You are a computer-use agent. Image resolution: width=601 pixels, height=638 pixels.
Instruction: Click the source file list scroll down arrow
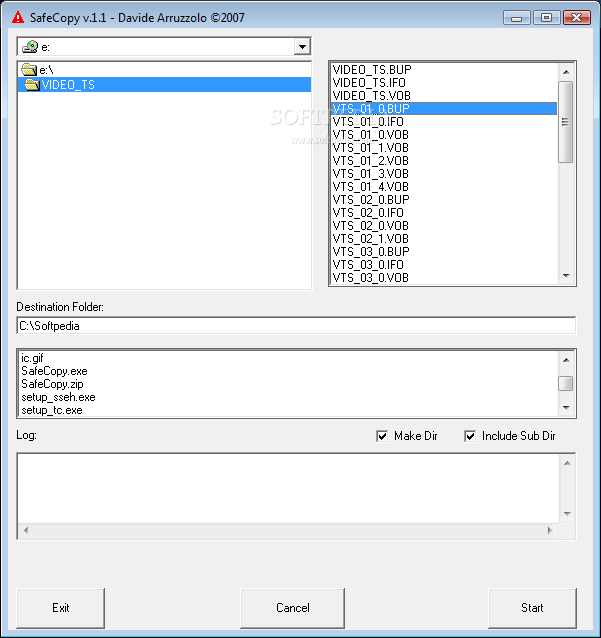point(566,276)
